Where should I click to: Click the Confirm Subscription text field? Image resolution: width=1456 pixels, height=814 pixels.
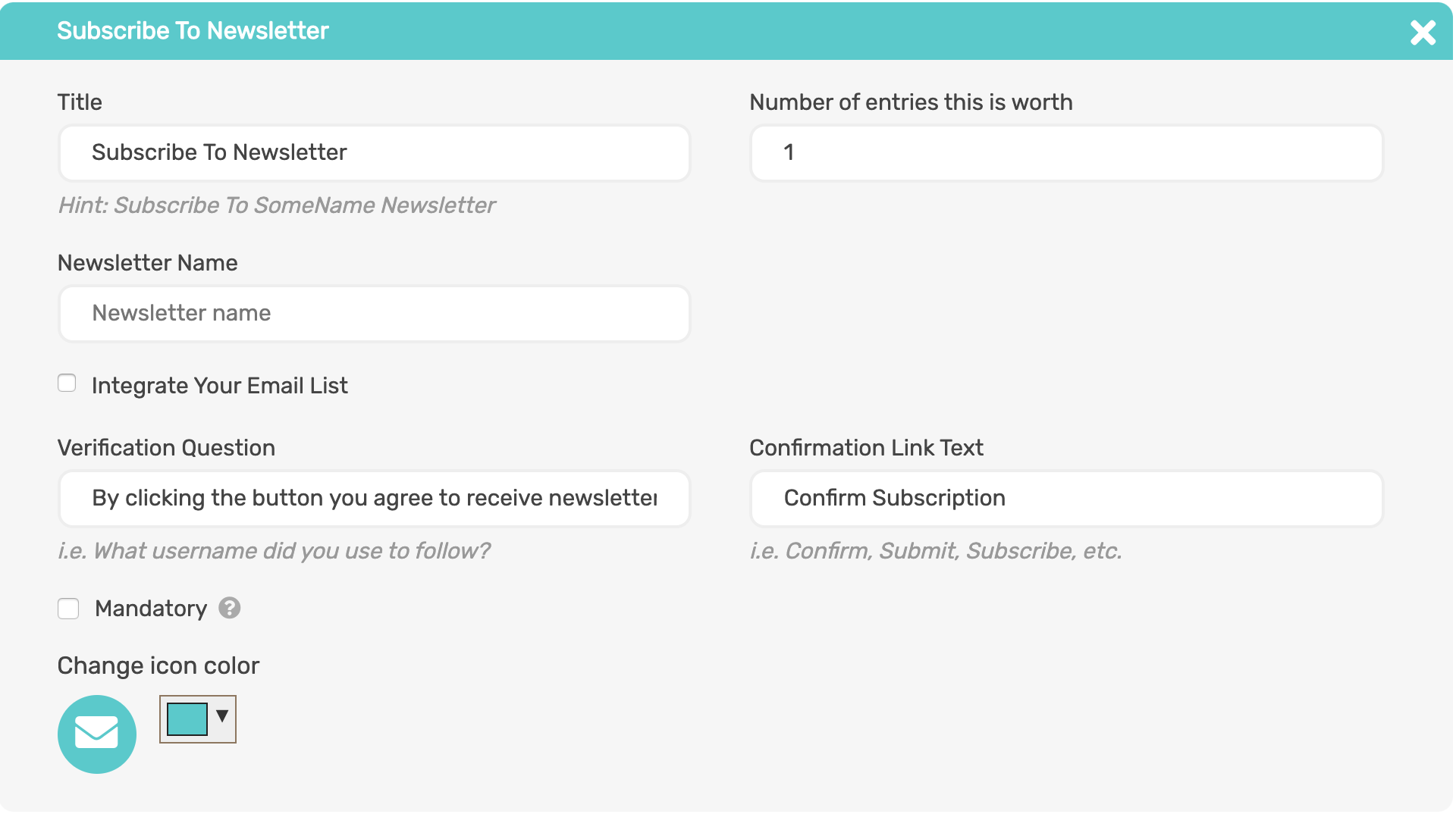click(1065, 498)
